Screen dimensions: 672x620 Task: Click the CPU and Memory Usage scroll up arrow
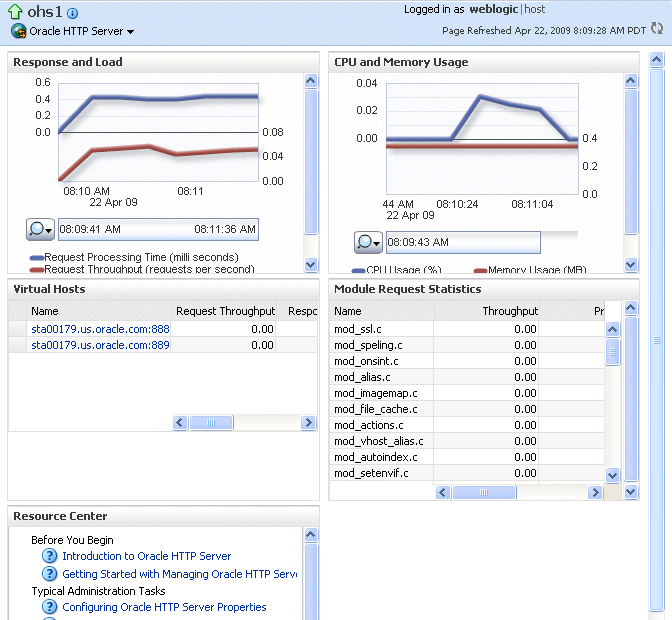[x=631, y=81]
